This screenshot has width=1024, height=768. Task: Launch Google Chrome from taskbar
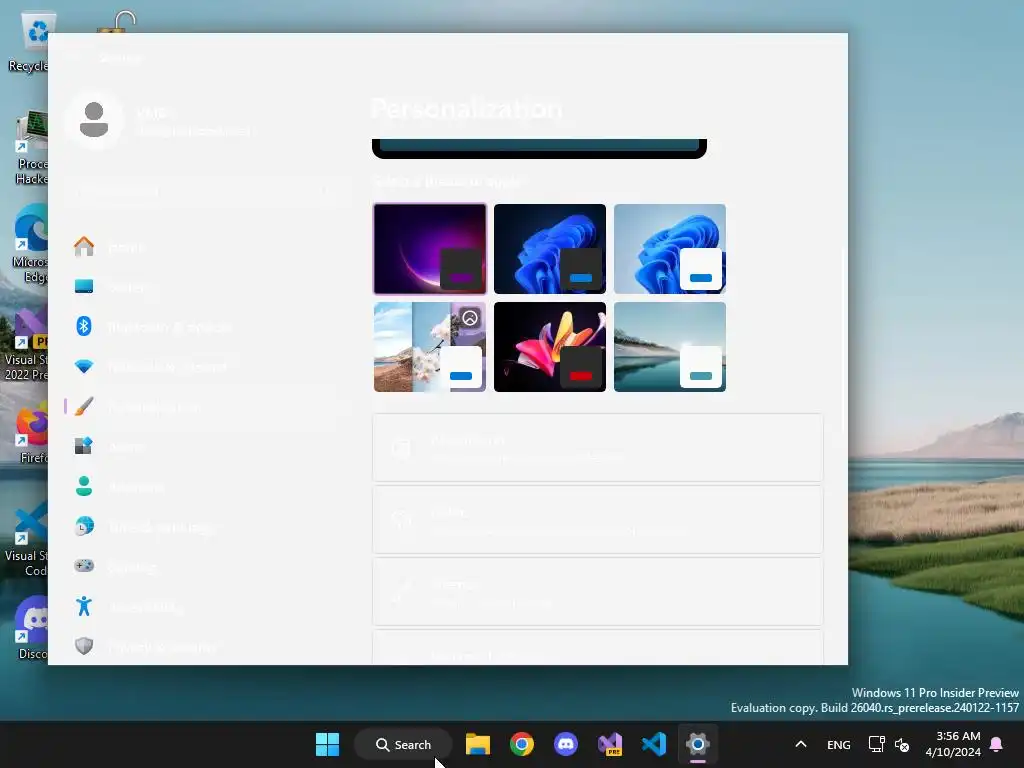pos(522,744)
